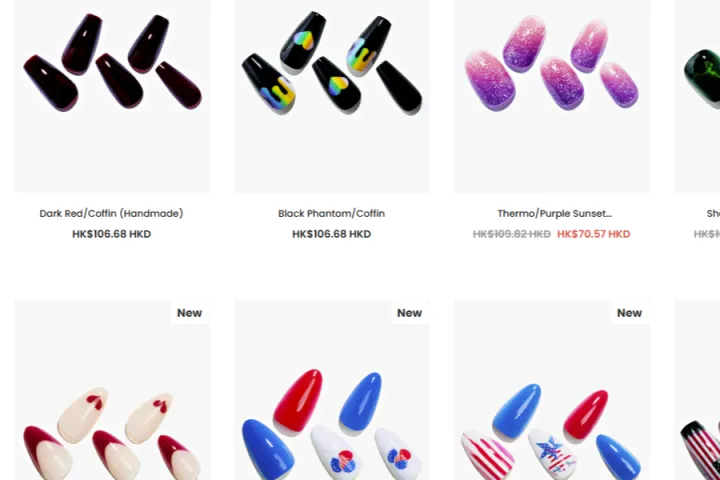Image resolution: width=720 pixels, height=480 pixels.
Task: Open the partially visible black striped flag nails
Action: pyautogui.click(x=697, y=390)
